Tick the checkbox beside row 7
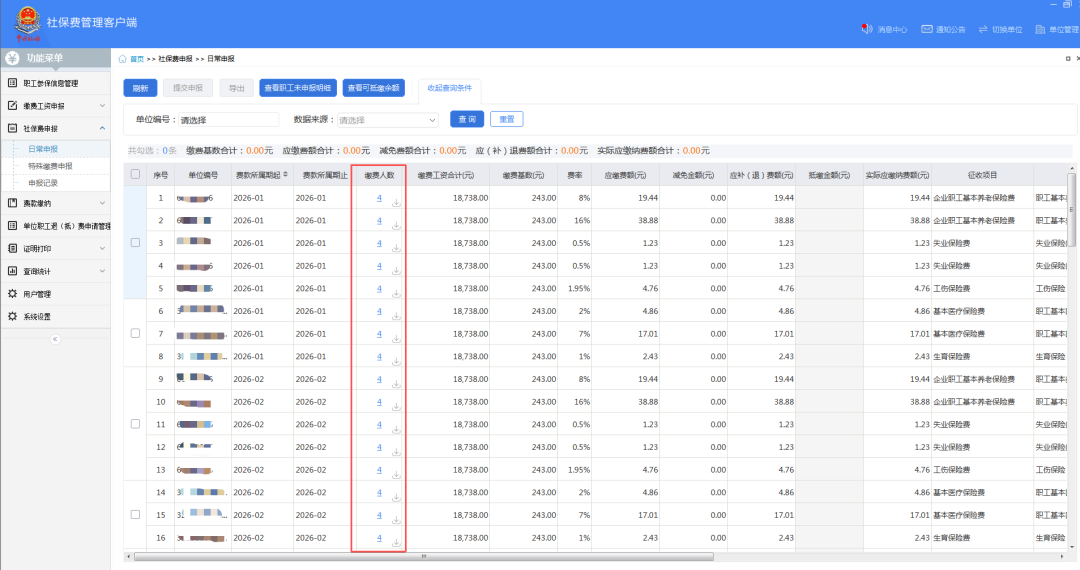The image size is (1080, 570). 136,333
